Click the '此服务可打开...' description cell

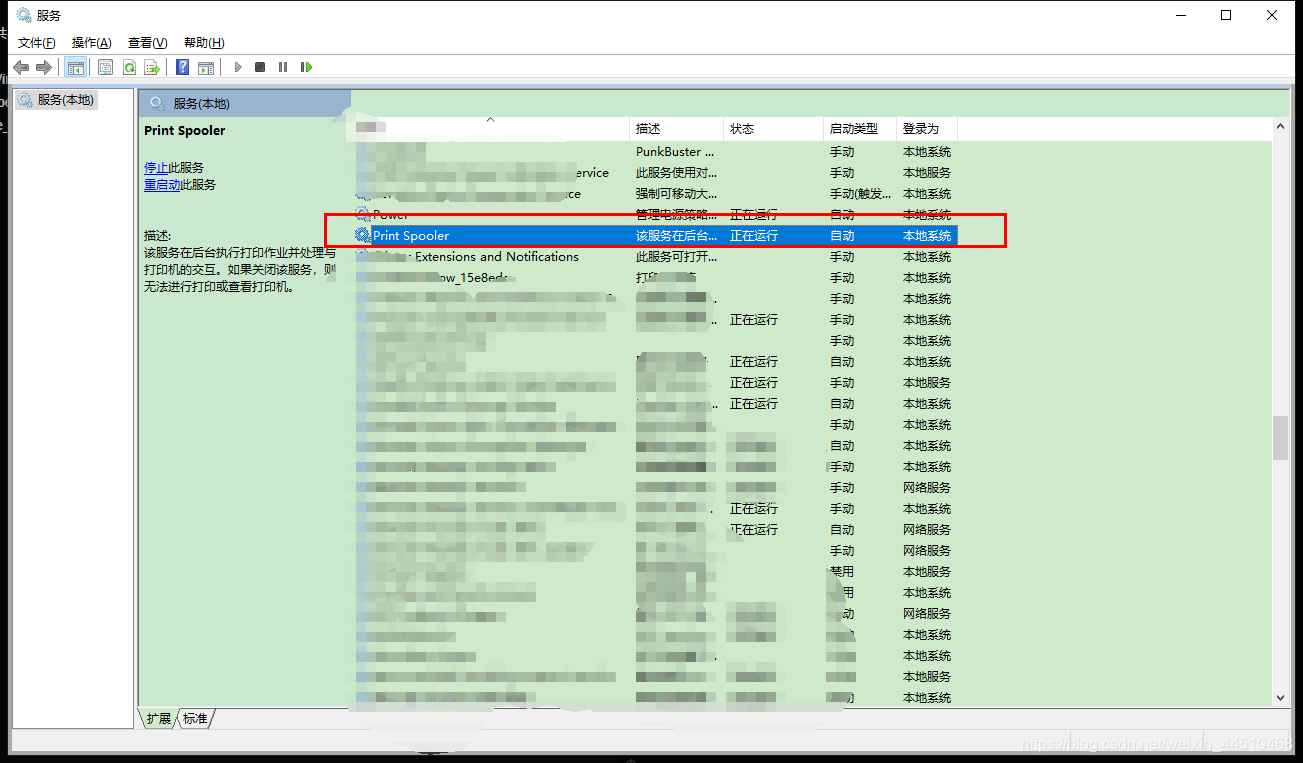[677, 257]
